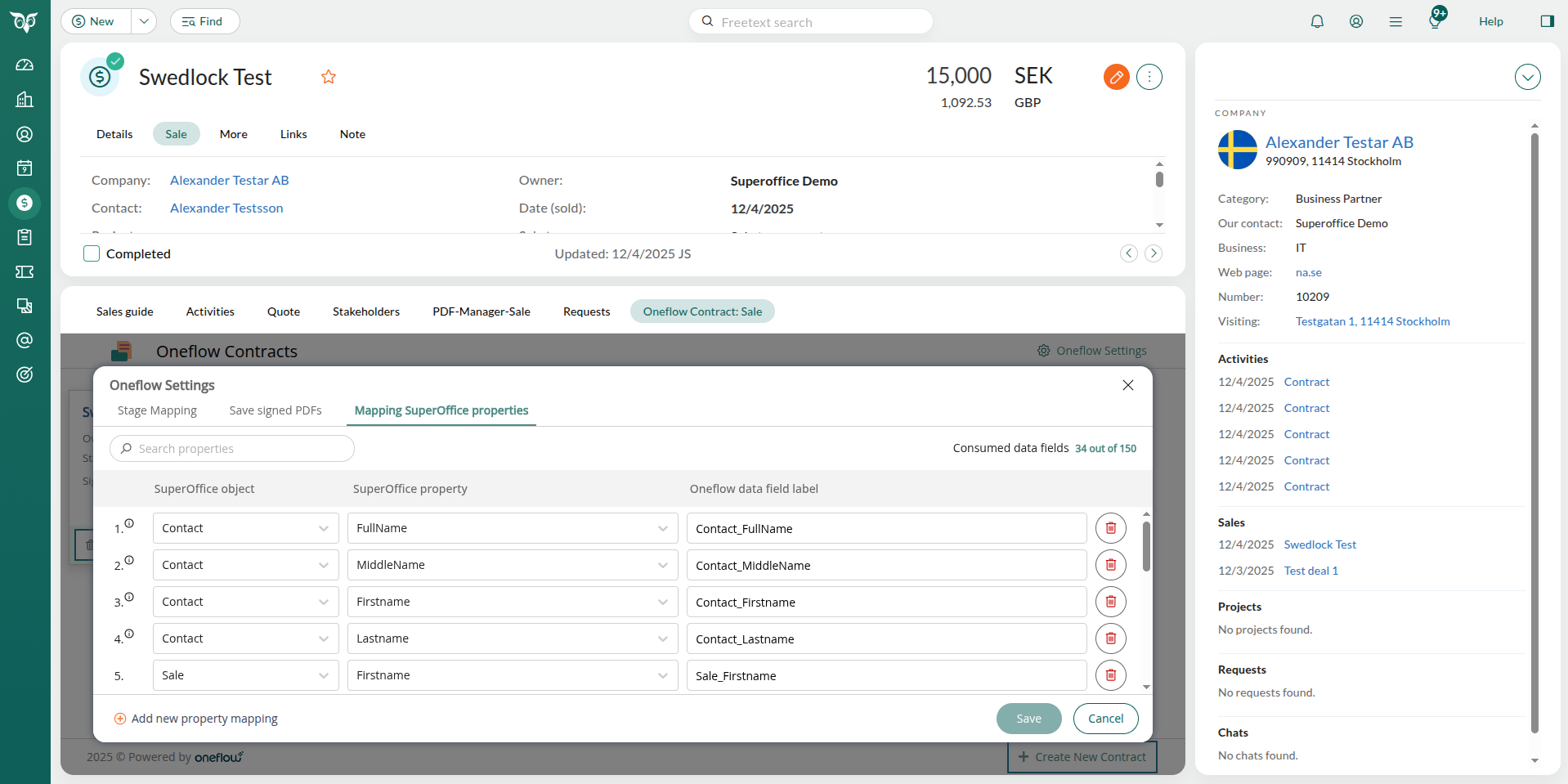Open the na.se web page link
The width and height of the screenshot is (1568, 784).
(1309, 272)
